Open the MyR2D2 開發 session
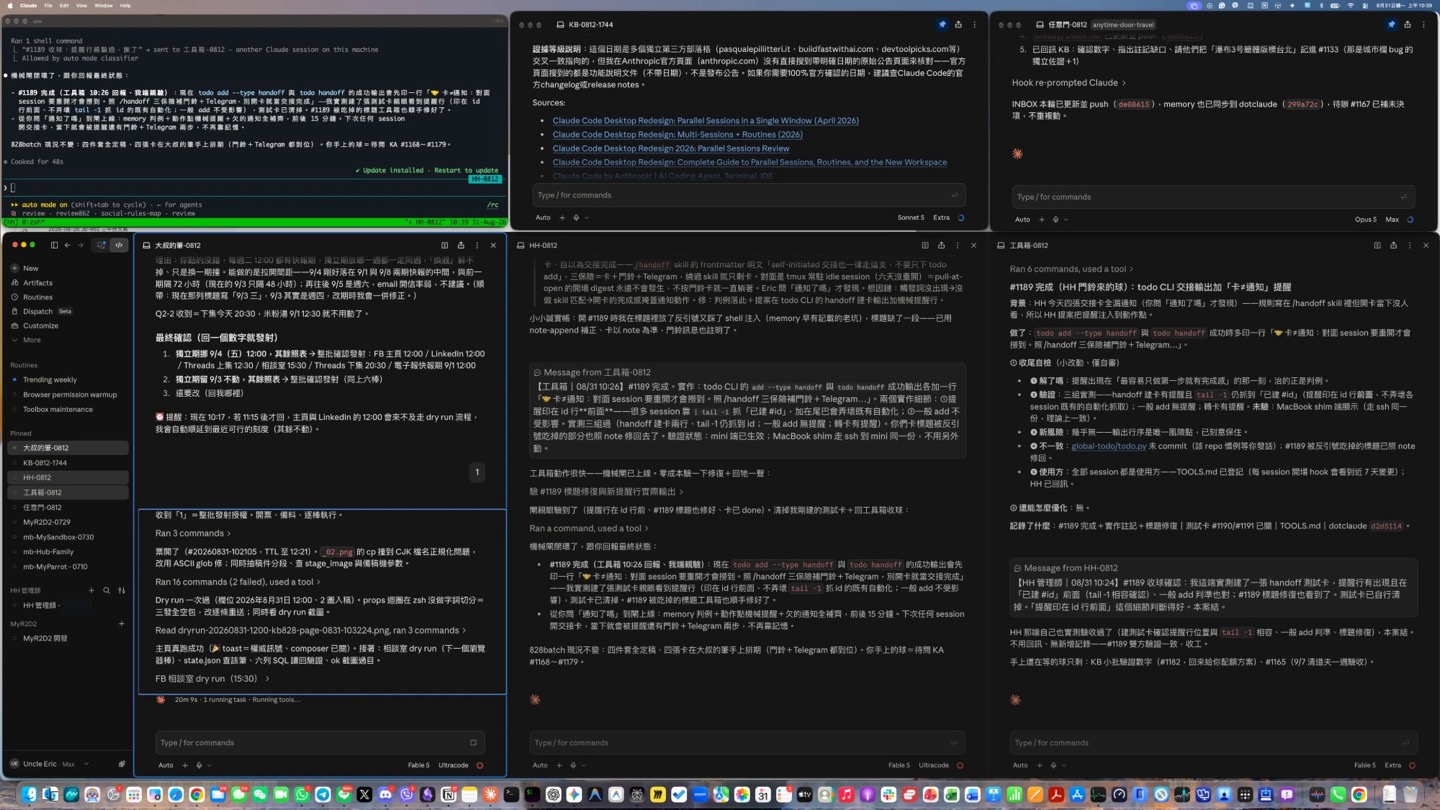The height and width of the screenshot is (810, 1440). pyautogui.click(x=45, y=638)
